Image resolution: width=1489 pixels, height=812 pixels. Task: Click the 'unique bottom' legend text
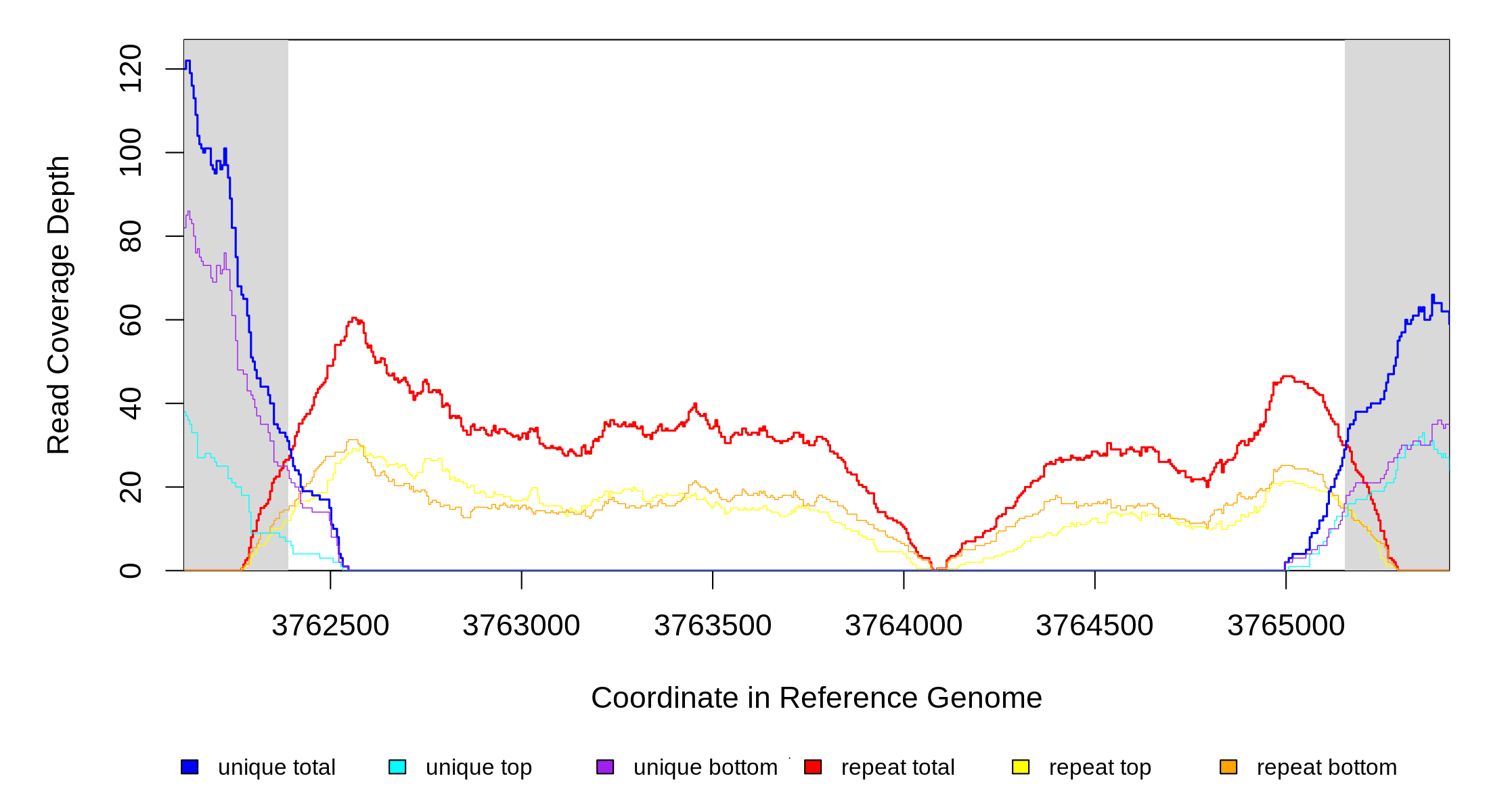coord(705,767)
